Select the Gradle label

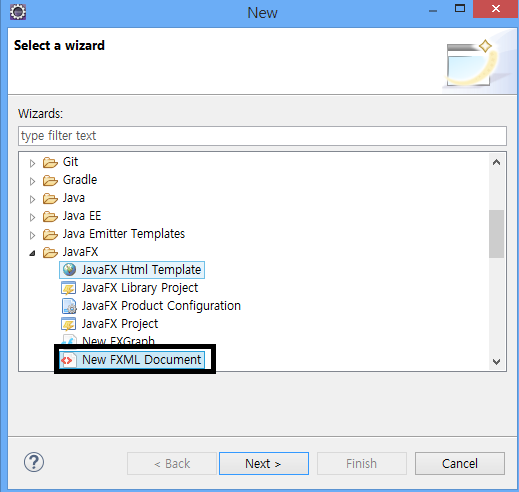[x=80, y=180]
